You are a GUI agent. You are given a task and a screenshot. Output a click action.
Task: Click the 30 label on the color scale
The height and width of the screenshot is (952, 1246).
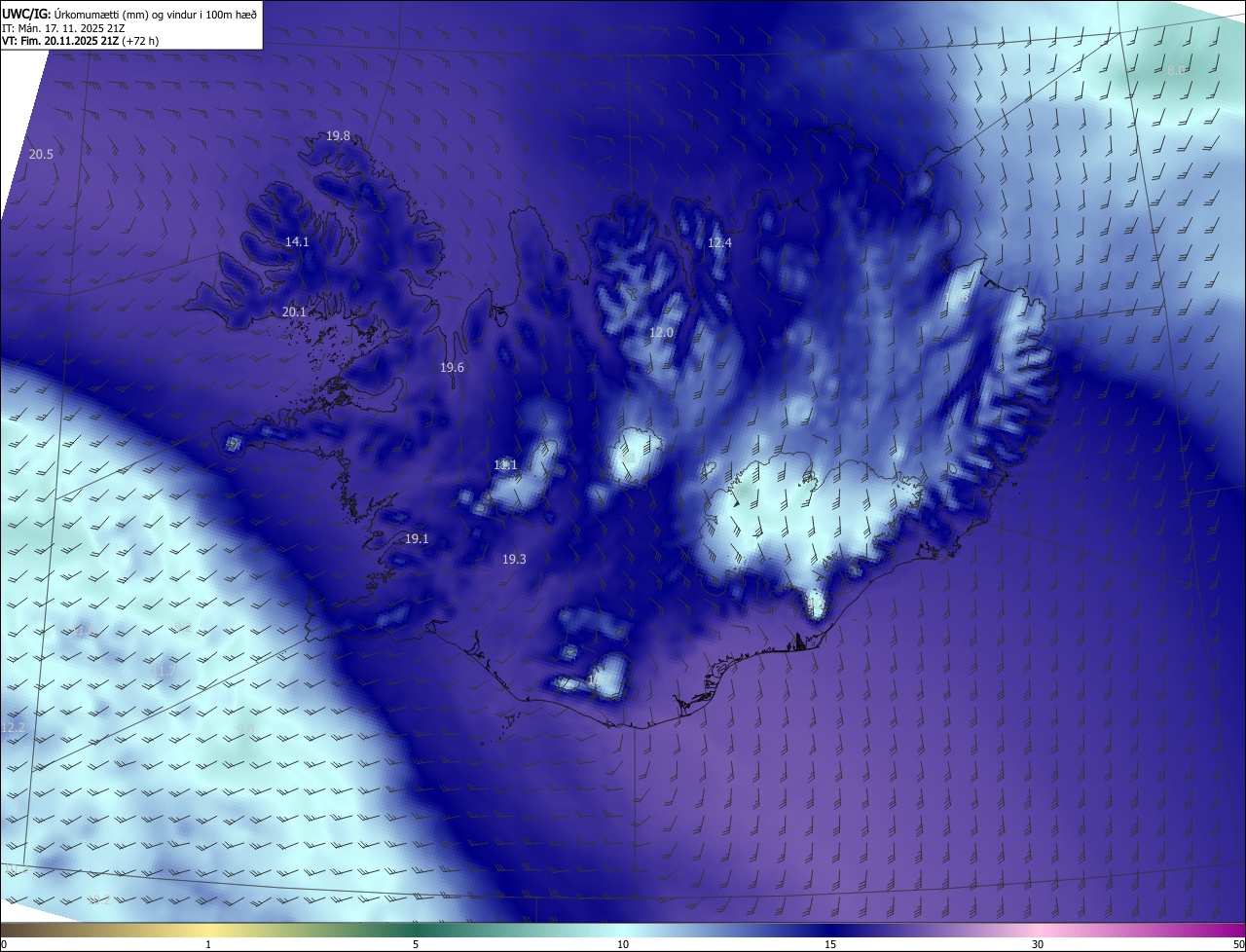1038,944
